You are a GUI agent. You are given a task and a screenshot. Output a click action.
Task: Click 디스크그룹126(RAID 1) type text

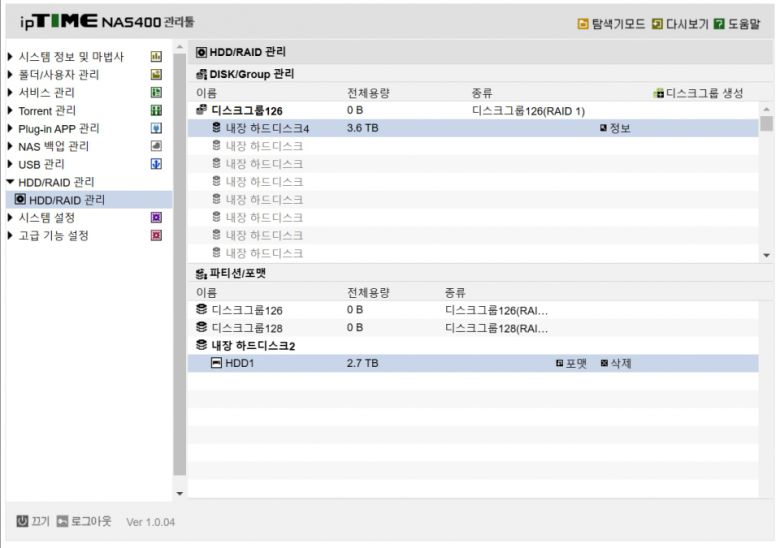(x=528, y=111)
